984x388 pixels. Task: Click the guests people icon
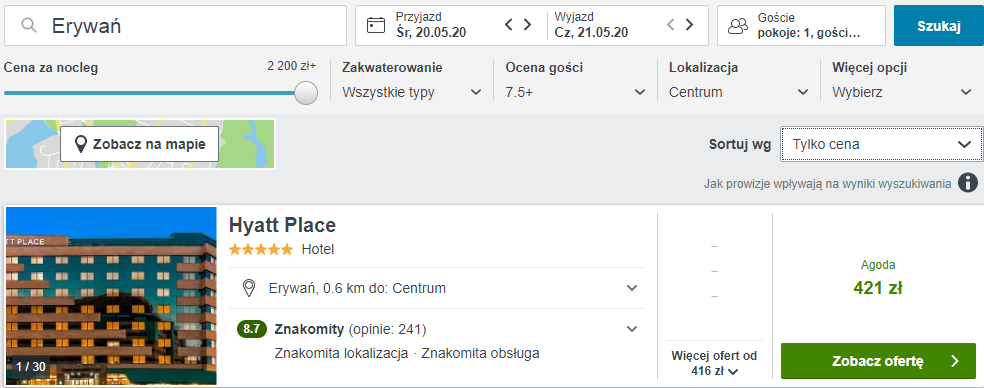[738, 26]
